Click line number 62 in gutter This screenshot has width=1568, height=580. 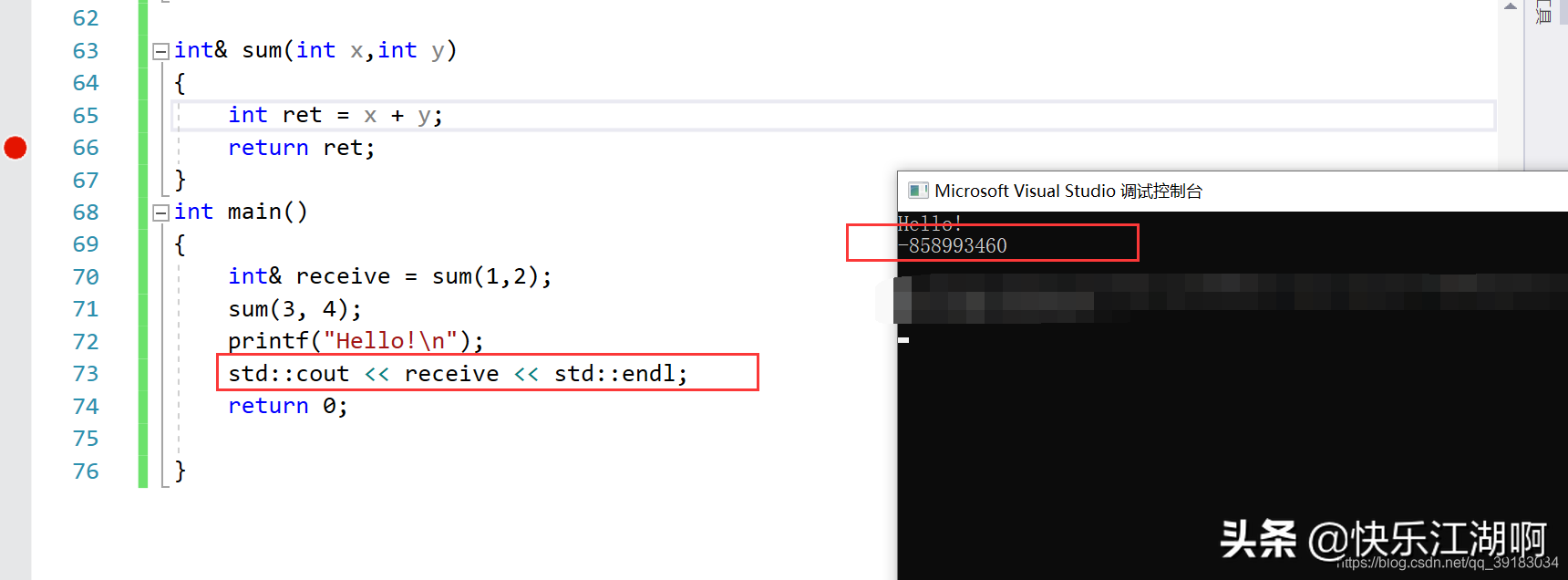pos(86,18)
